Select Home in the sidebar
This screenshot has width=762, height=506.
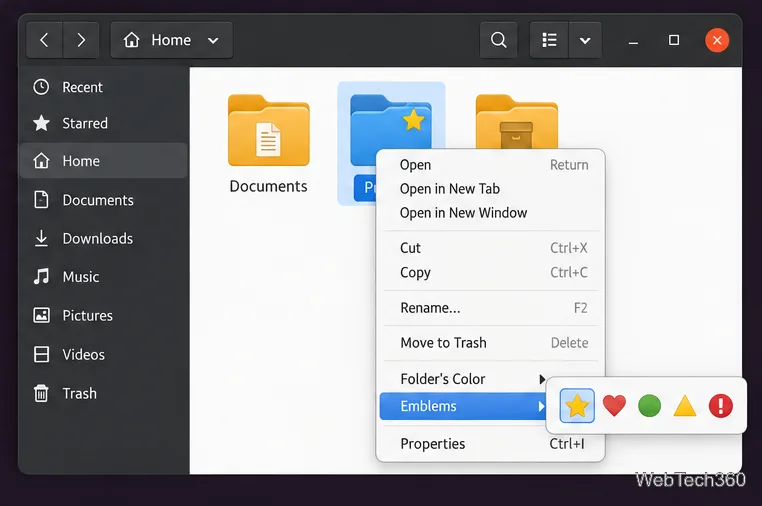tap(103, 160)
